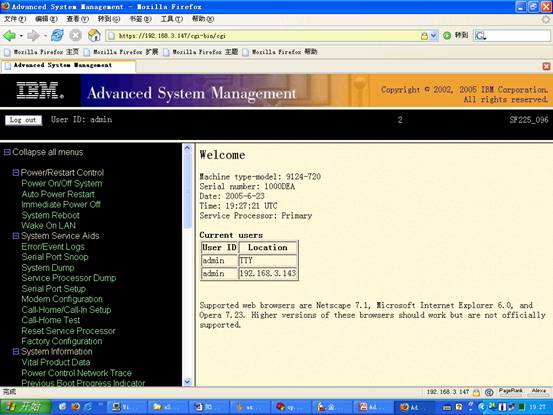Open the 编辑 menu

point(46,19)
